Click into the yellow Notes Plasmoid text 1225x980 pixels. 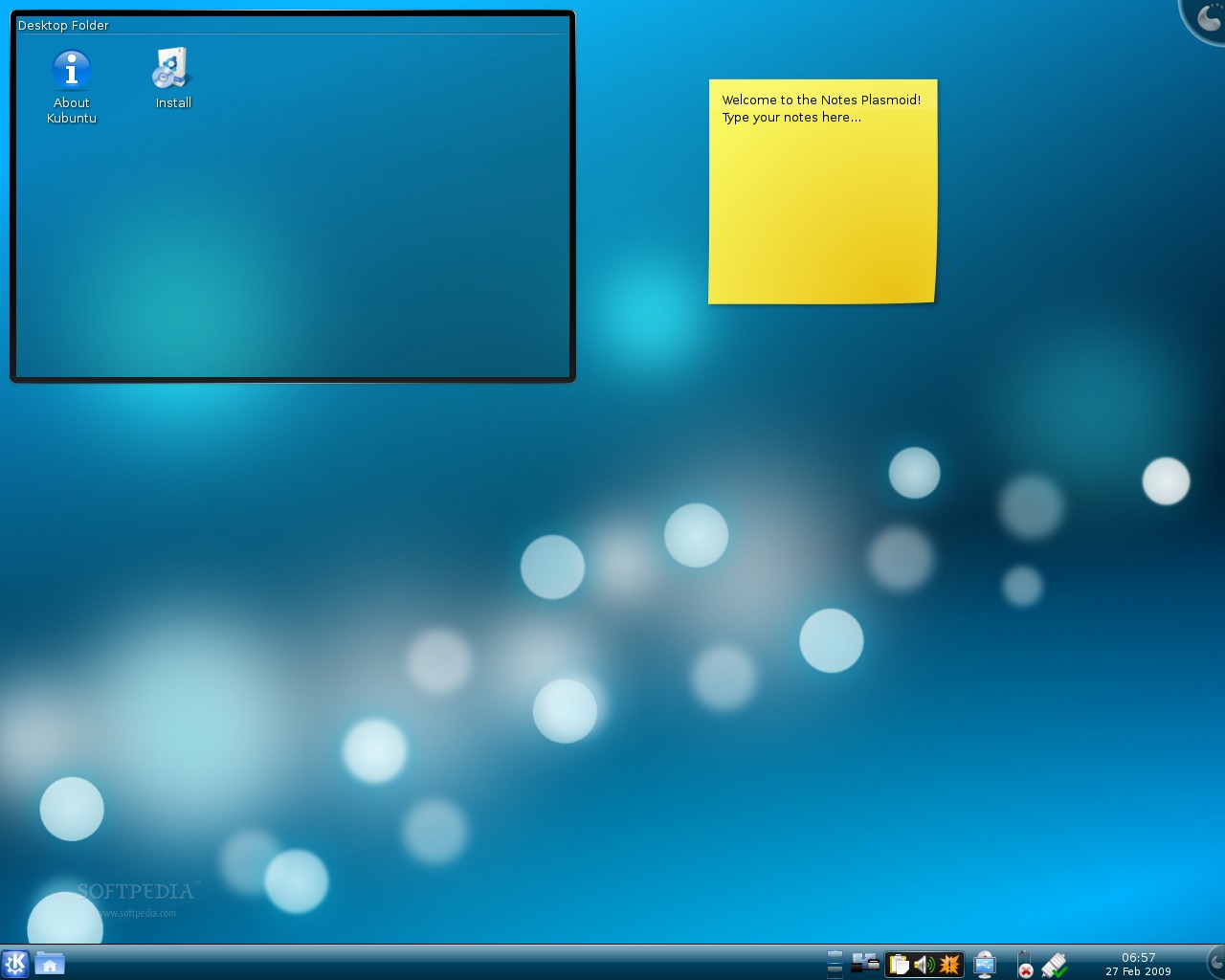[821, 191]
